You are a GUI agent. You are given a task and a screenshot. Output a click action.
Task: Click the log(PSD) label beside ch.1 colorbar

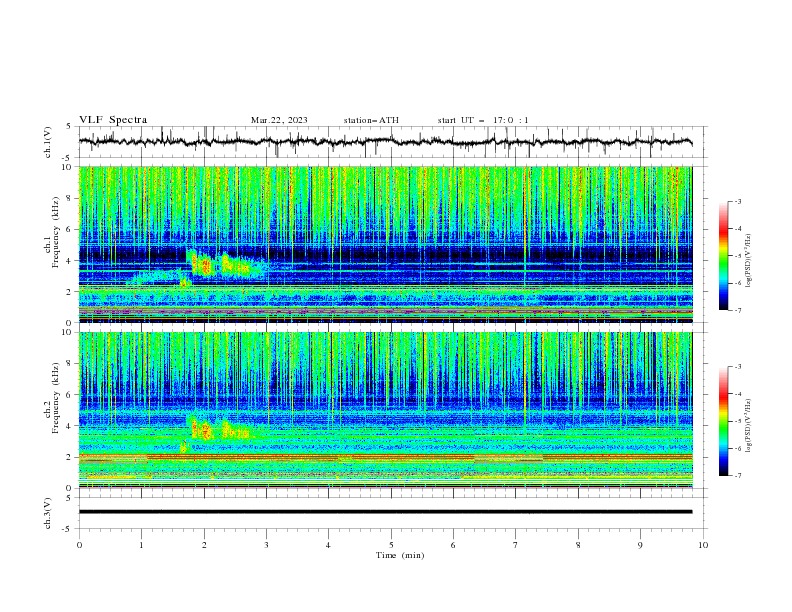click(750, 261)
